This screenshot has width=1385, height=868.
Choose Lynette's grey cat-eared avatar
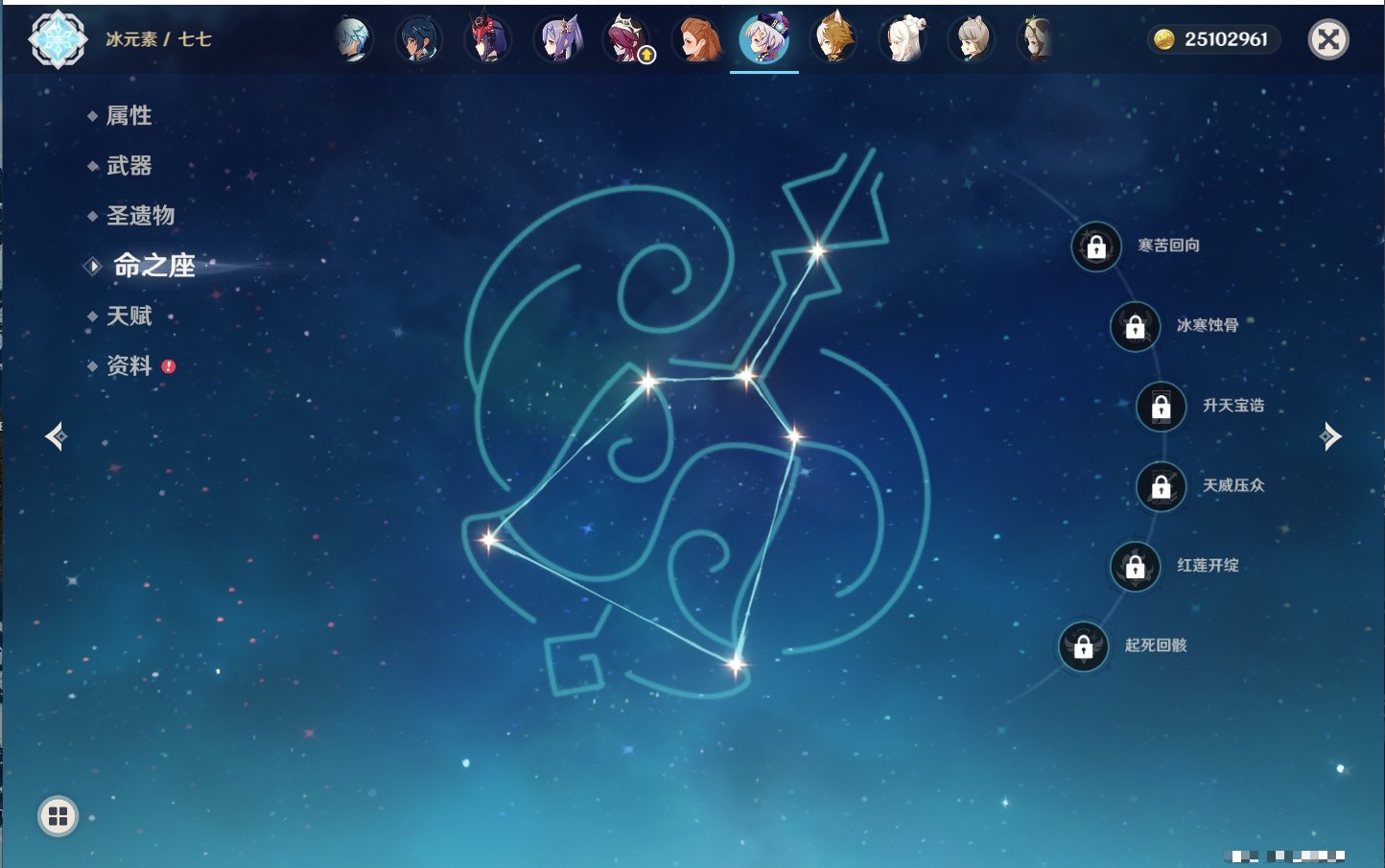972,39
